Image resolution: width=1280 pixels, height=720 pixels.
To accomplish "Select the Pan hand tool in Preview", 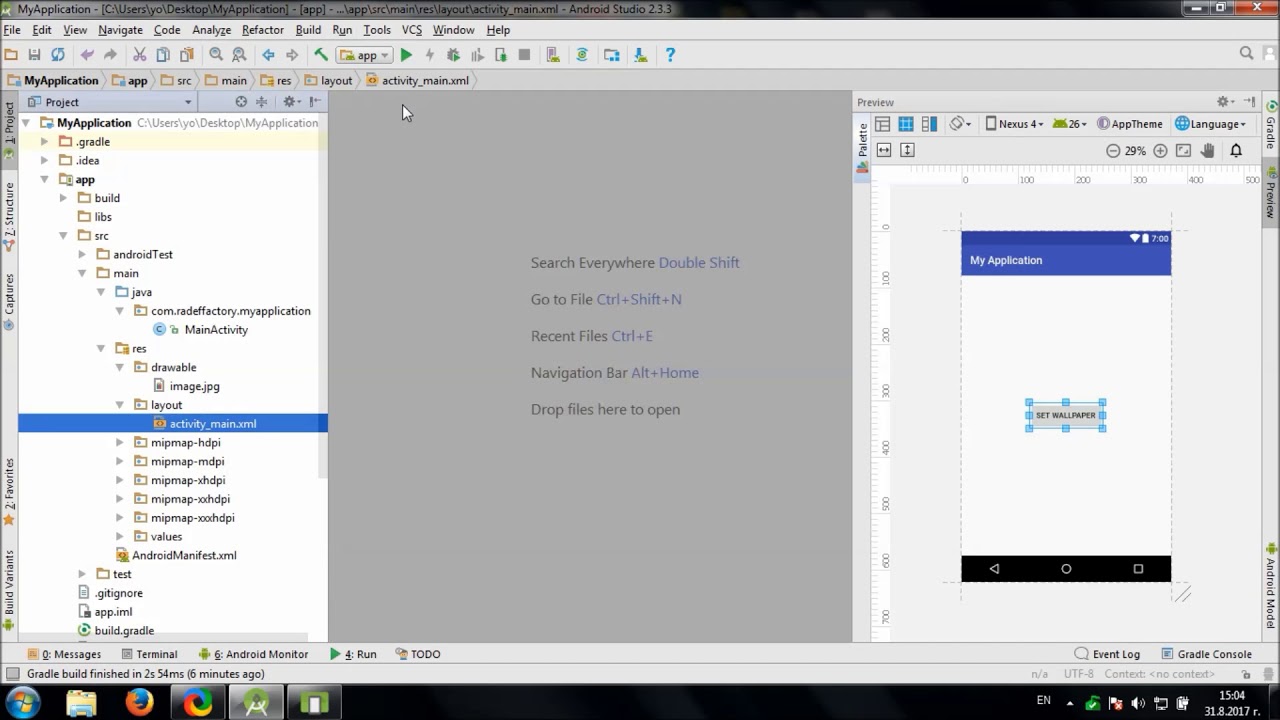I will point(1208,151).
